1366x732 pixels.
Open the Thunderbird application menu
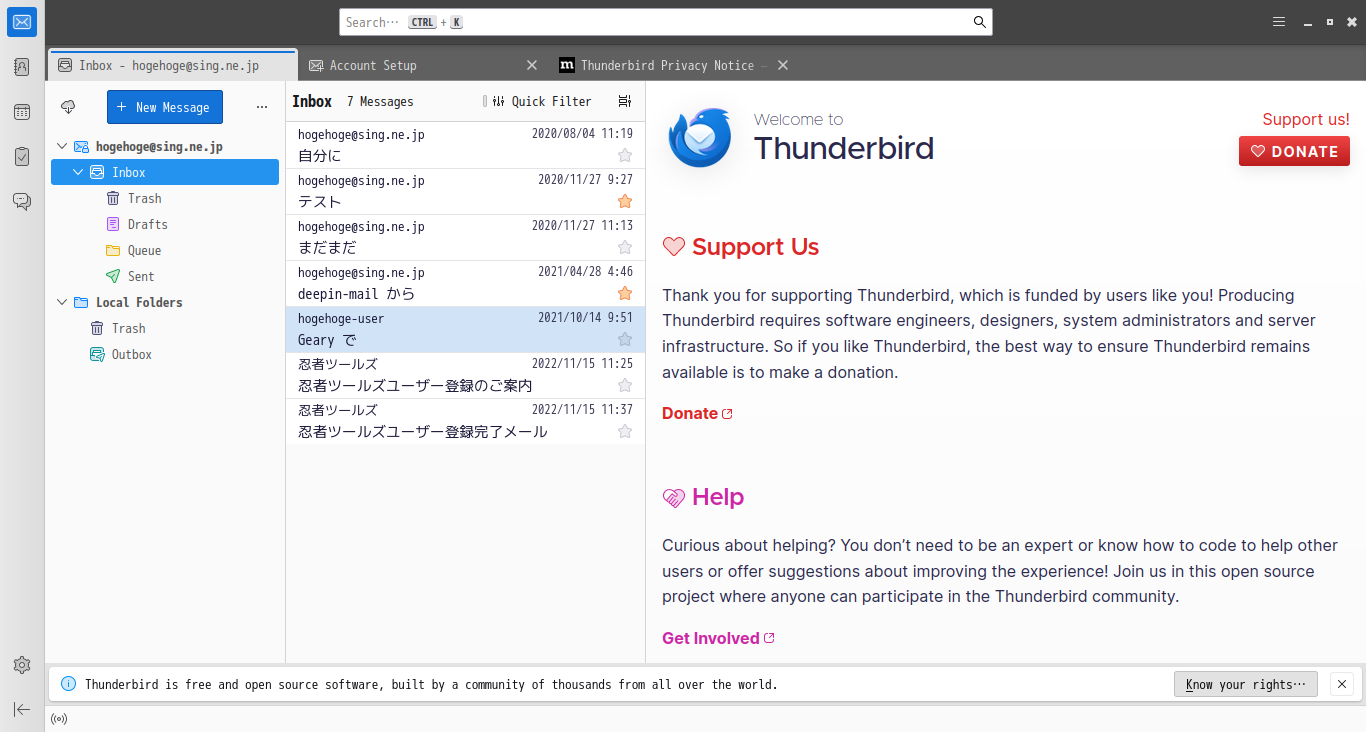1279,22
